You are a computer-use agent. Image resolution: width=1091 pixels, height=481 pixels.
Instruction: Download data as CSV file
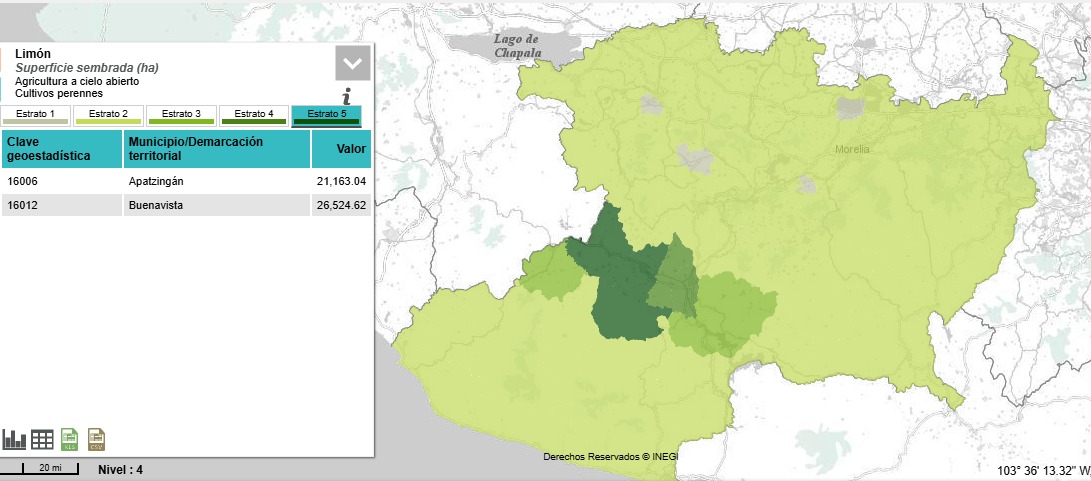click(x=97, y=439)
